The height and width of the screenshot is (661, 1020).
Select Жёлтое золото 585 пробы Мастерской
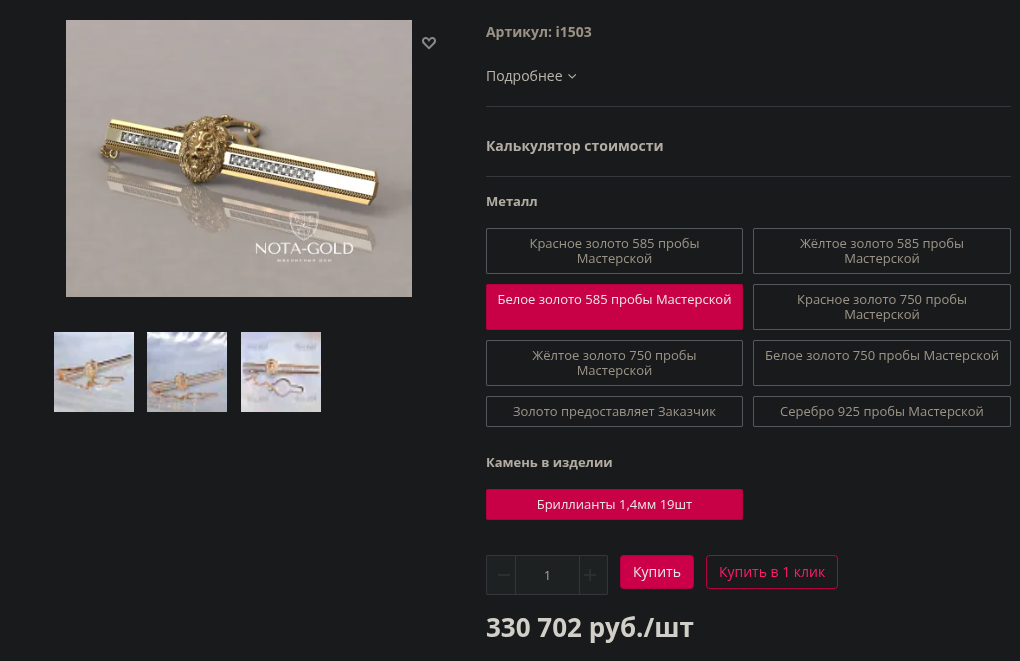coord(881,251)
